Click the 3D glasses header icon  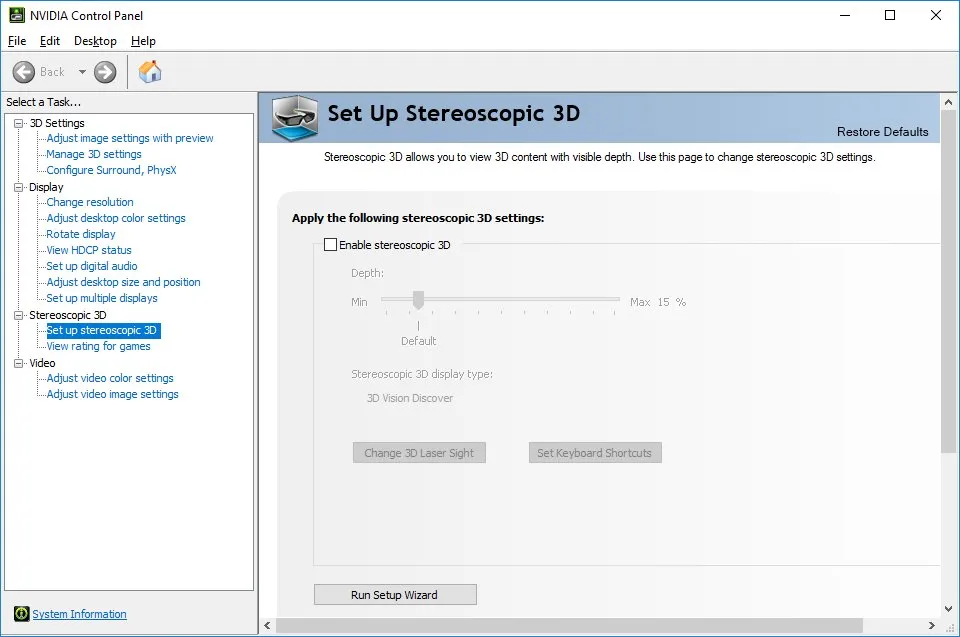[x=294, y=118]
